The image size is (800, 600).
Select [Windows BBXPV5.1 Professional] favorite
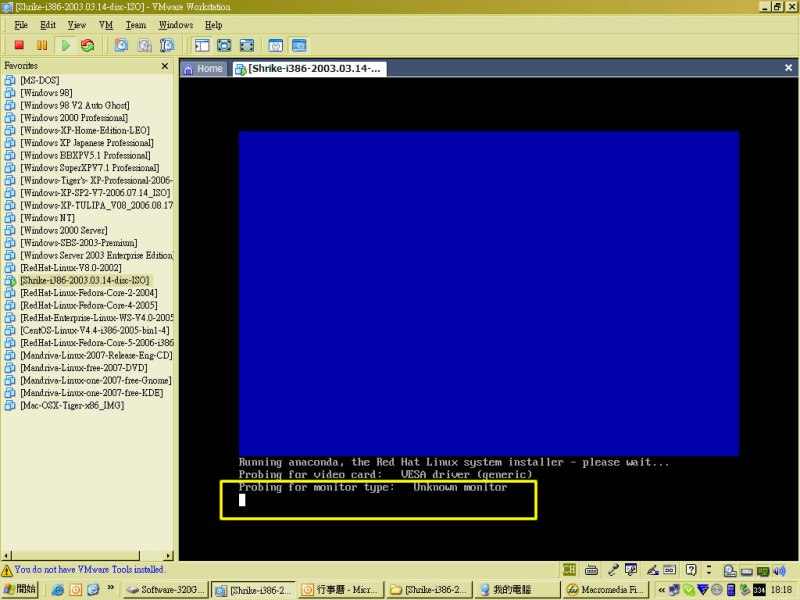click(x=86, y=156)
